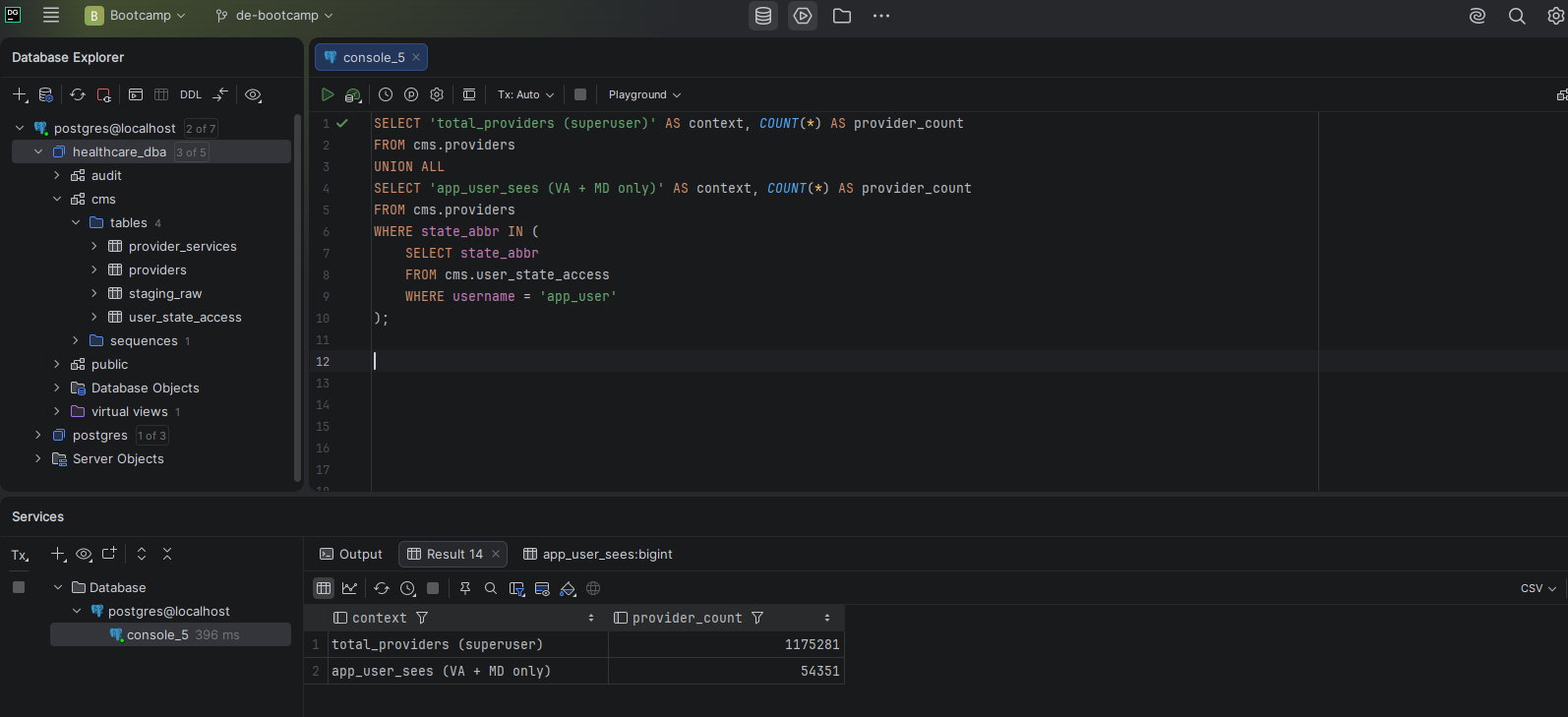The height and width of the screenshot is (717, 1568).
Task: Expand all nodes in the Services tree
Action: pyautogui.click(x=142, y=554)
